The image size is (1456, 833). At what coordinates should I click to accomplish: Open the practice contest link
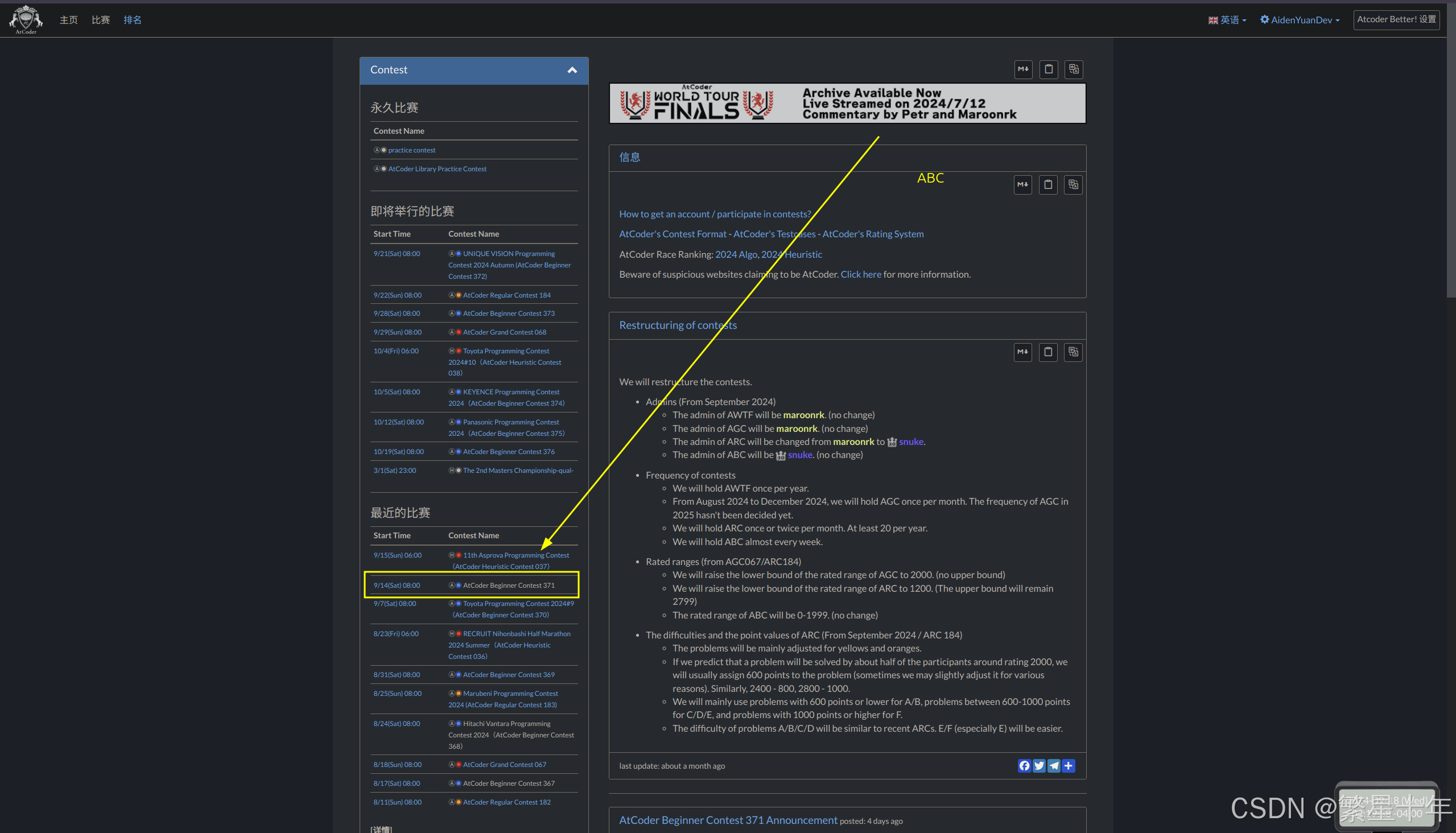pos(411,150)
